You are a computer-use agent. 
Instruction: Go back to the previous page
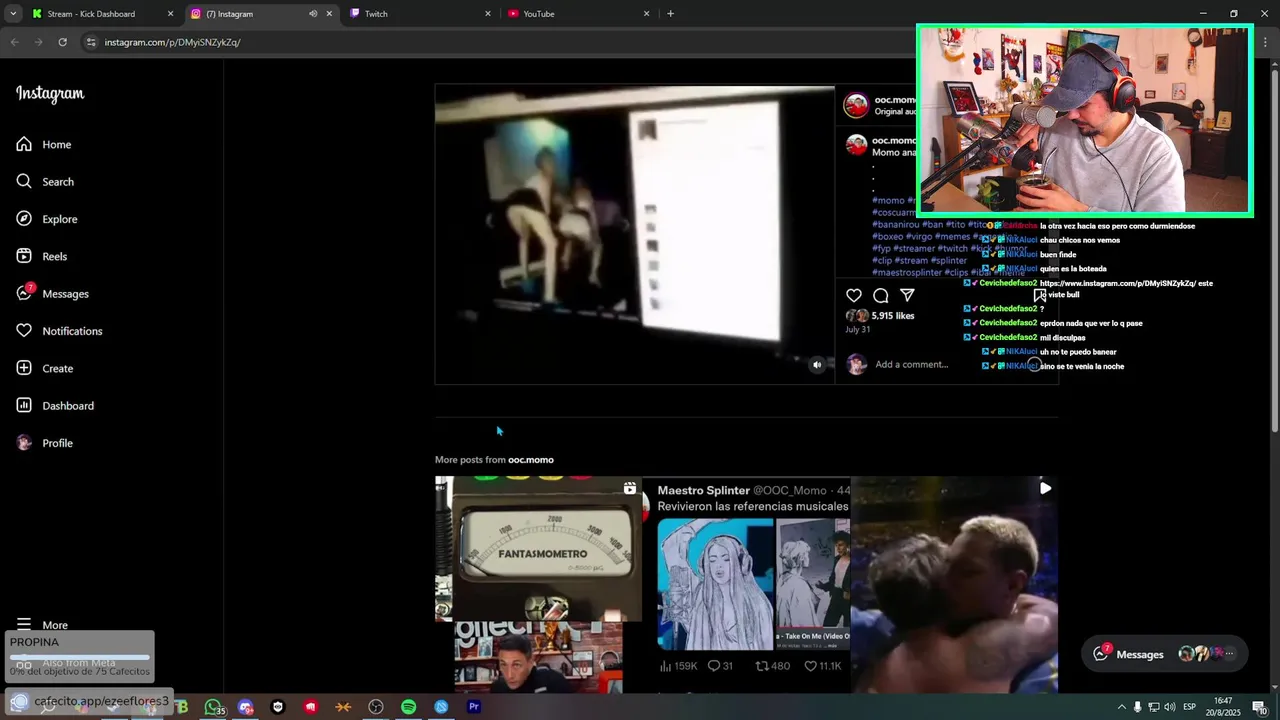tap(14, 42)
